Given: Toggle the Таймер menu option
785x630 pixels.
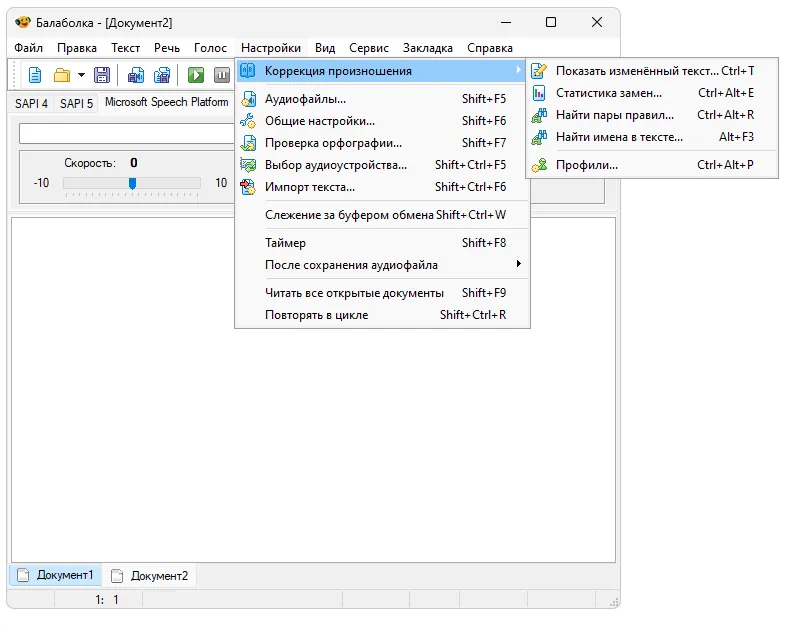Looking at the screenshot, I should tap(382, 243).
